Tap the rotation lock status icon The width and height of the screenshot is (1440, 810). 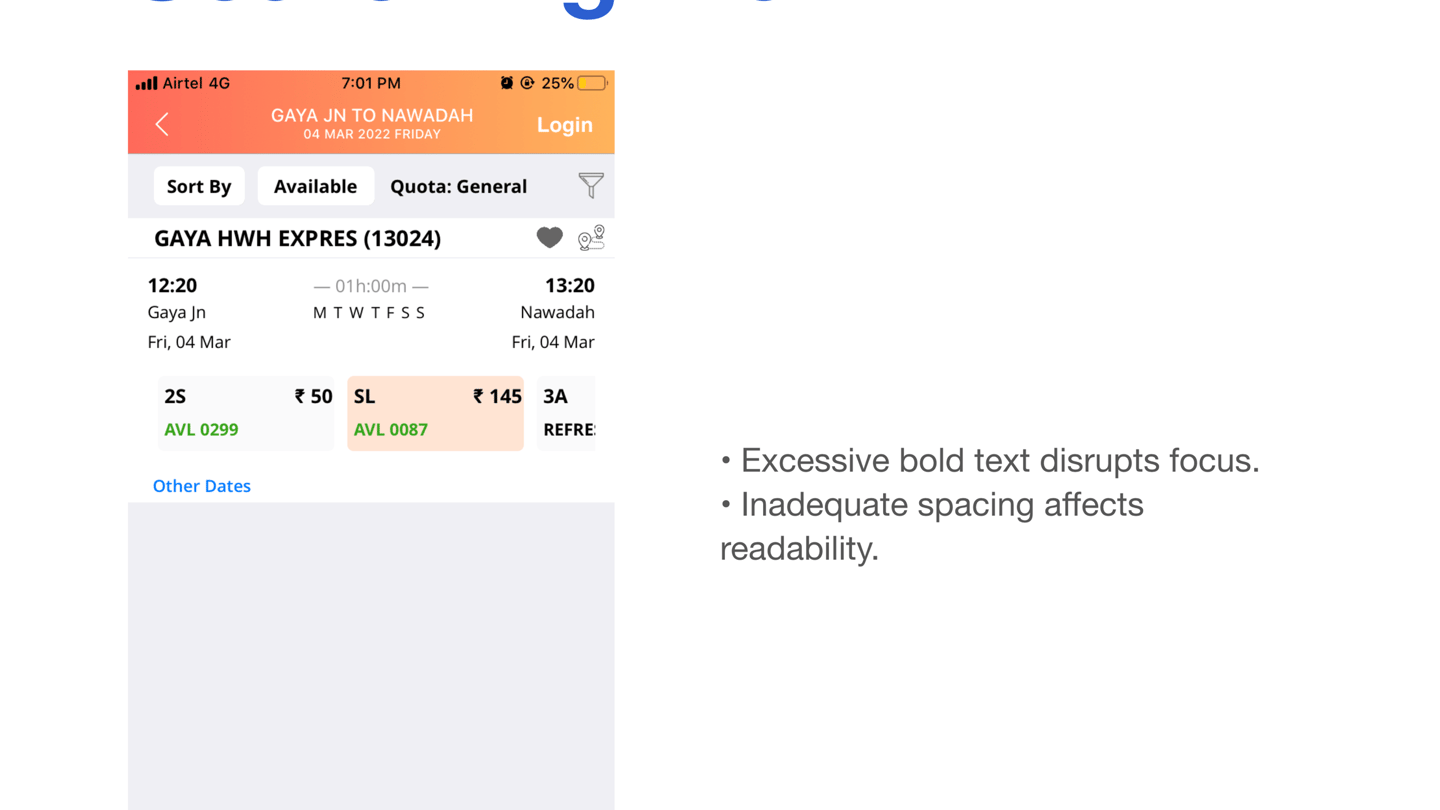coord(527,83)
